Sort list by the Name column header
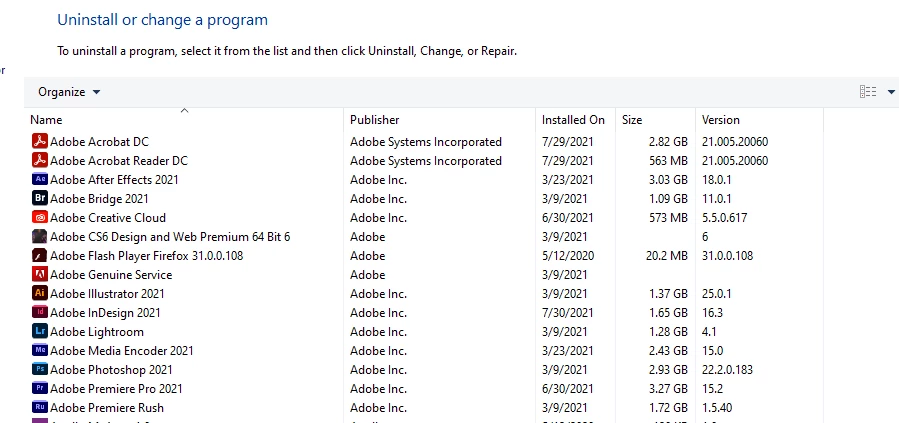The height and width of the screenshot is (423, 899). [46, 120]
